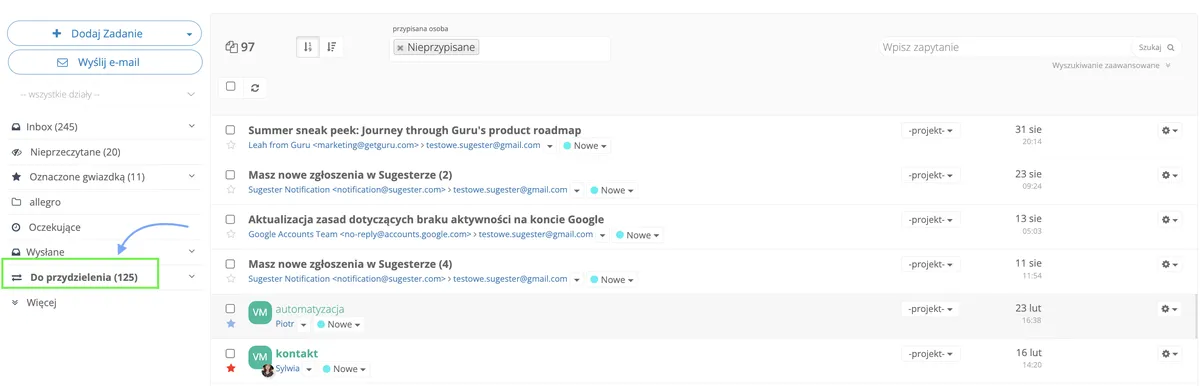
Task: Click the Wpisz zapytanie search field
Action: coord(1005,47)
